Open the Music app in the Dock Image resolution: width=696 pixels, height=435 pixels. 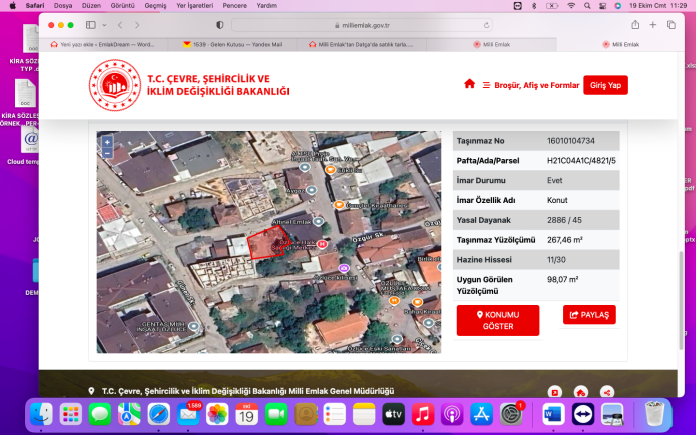(422, 413)
